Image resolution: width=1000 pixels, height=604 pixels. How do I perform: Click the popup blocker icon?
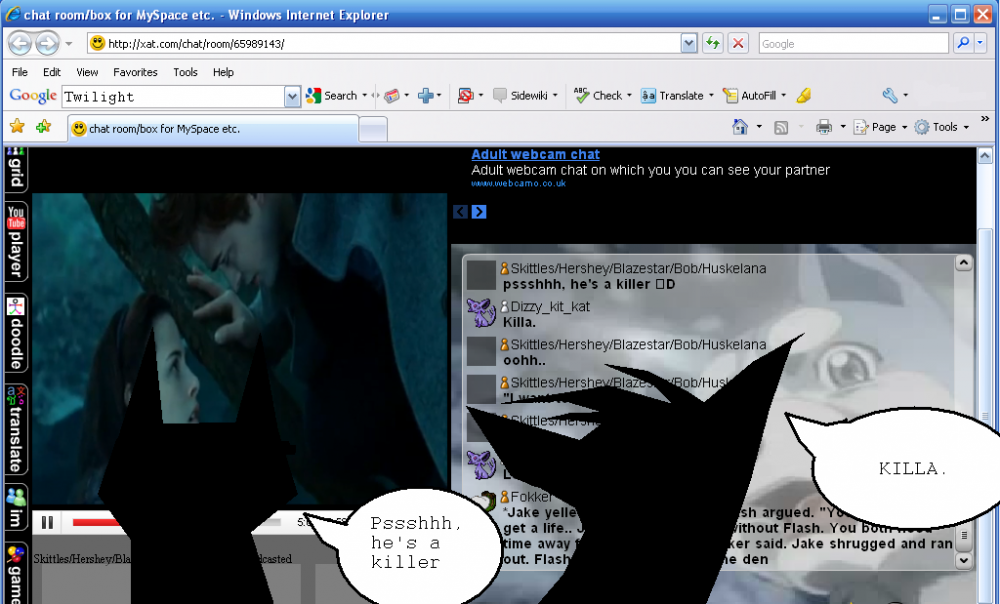tap(466, 96)
